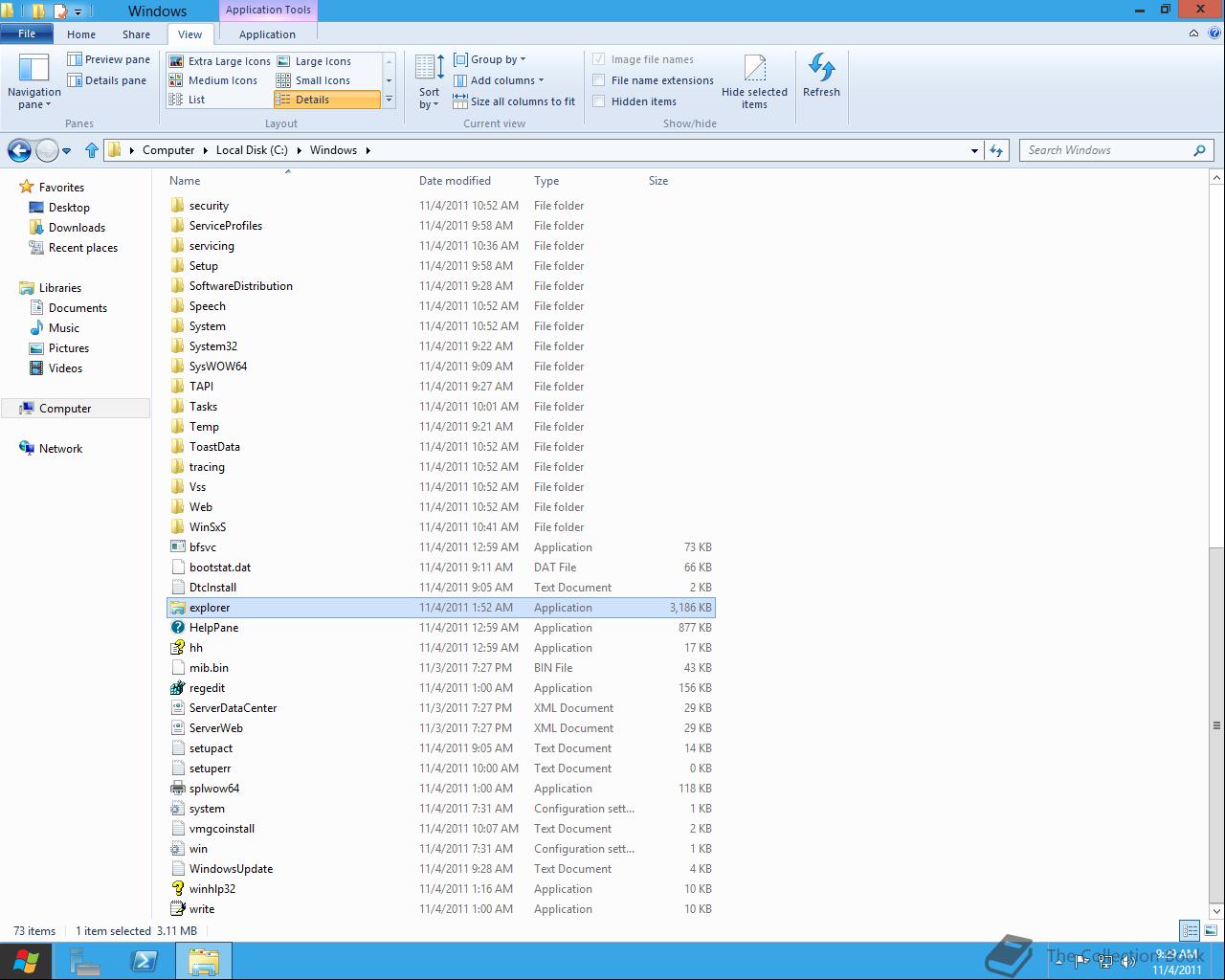
Task: Click the splwow64 printer icon
Action: click(x=177, y=789)
